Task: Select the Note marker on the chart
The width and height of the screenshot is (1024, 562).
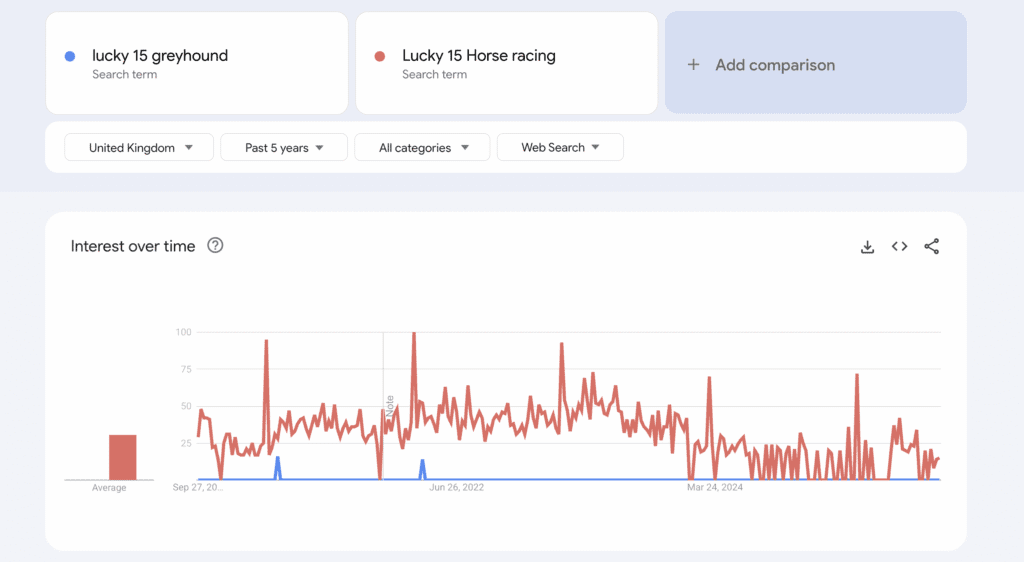Action: 389,406
